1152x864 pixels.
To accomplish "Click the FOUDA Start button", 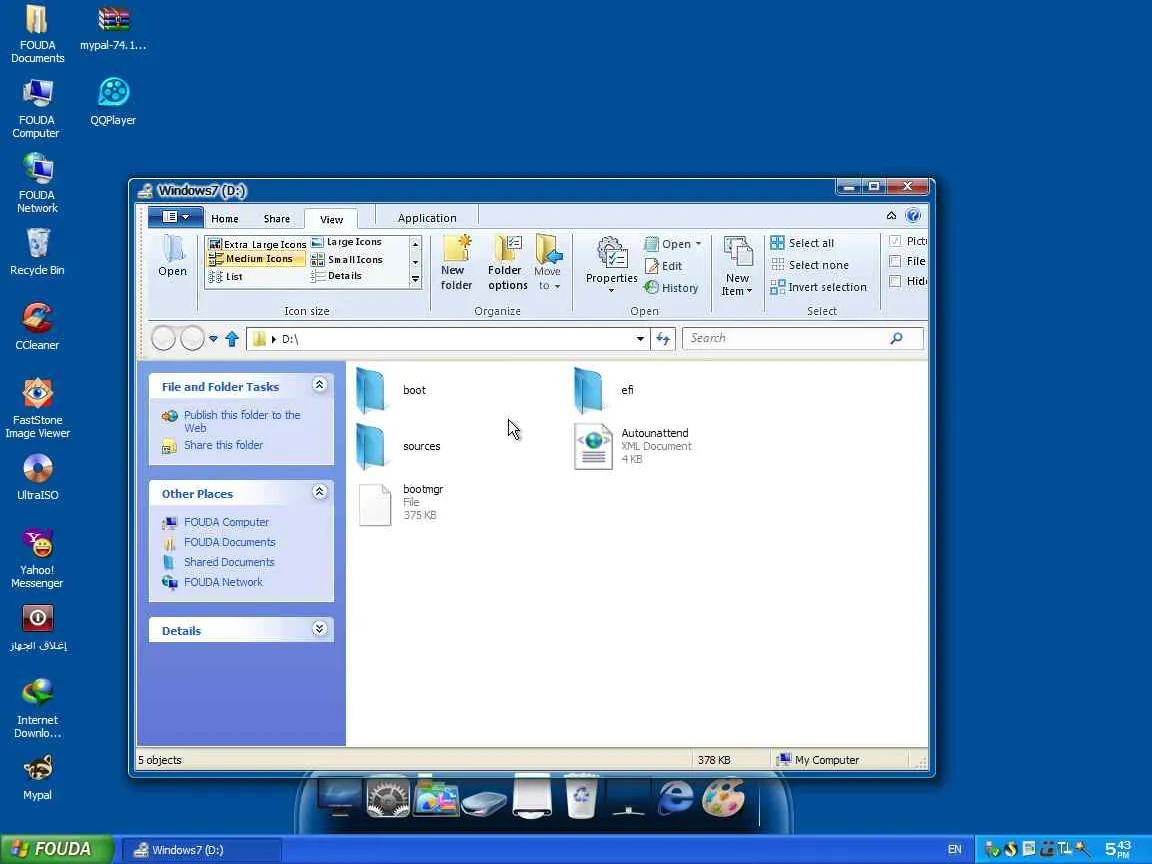I will point(57,849).
